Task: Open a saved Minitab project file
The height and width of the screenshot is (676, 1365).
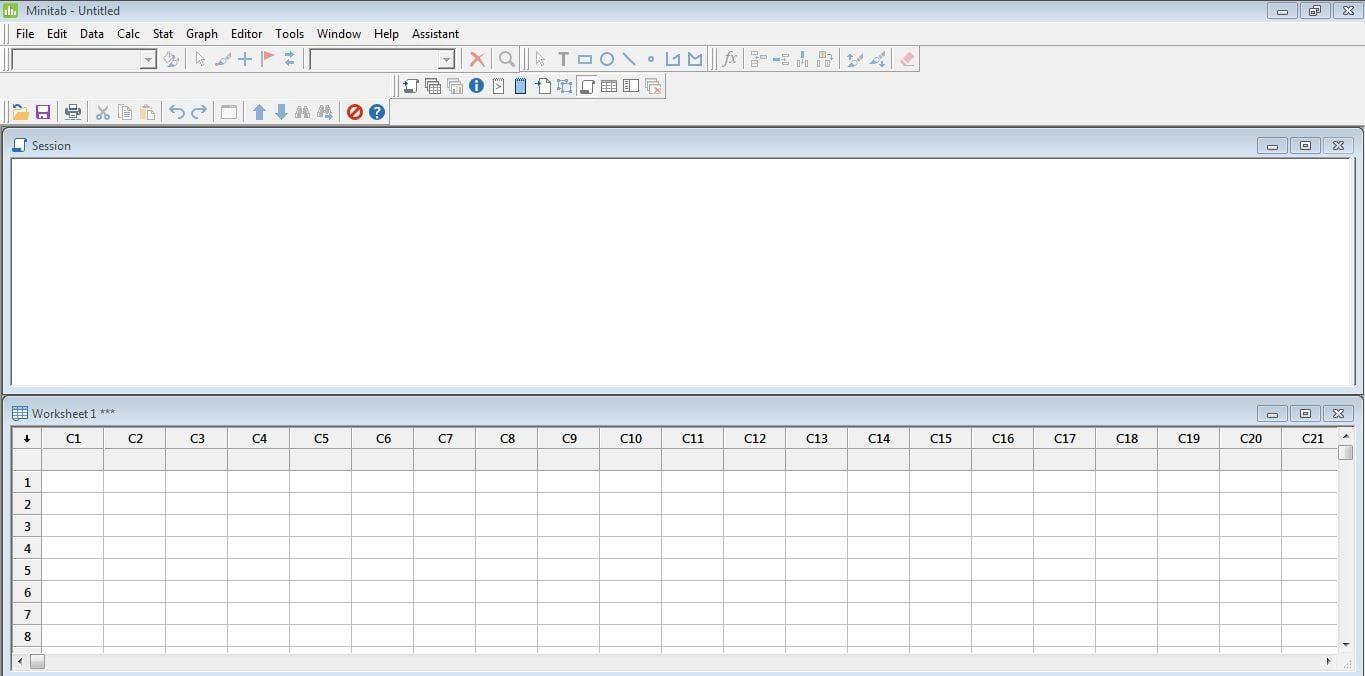Action: coord(20,111)
